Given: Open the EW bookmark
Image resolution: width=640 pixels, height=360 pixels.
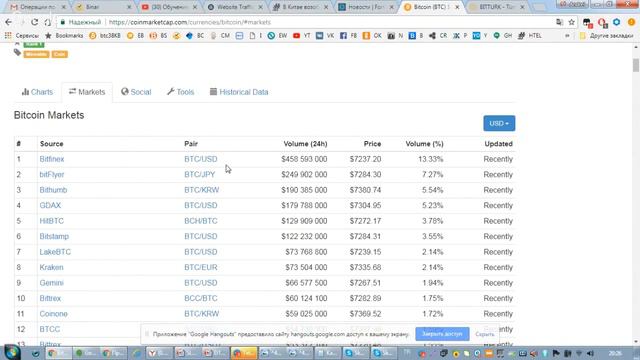Looking at the screenshot, I should pyautogui.click(x=278, y=36).
